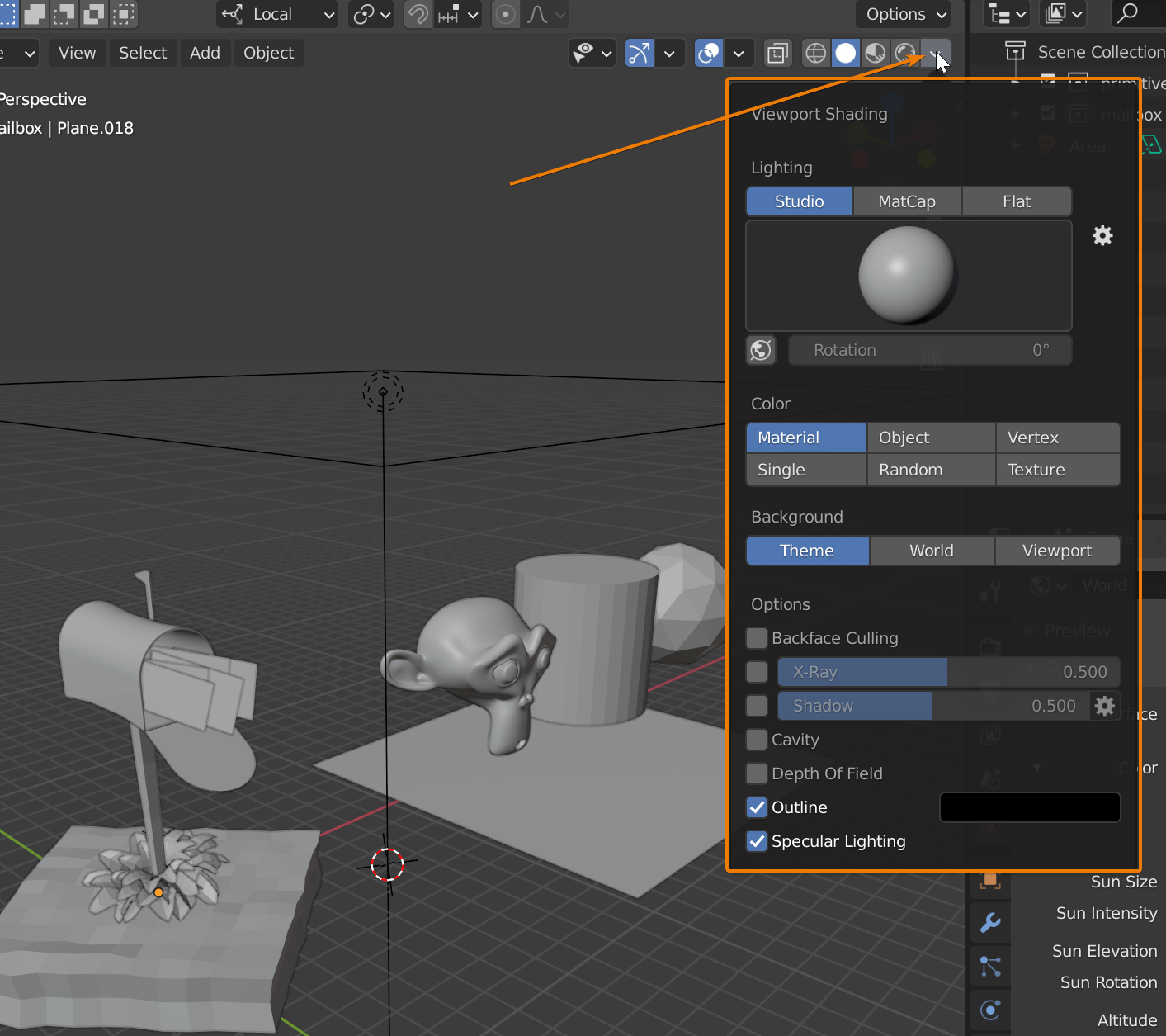The width and height of the screenshot is (1166, 1036).
Task: Enable the Cavity option
Action: click(x=756, y=740)
